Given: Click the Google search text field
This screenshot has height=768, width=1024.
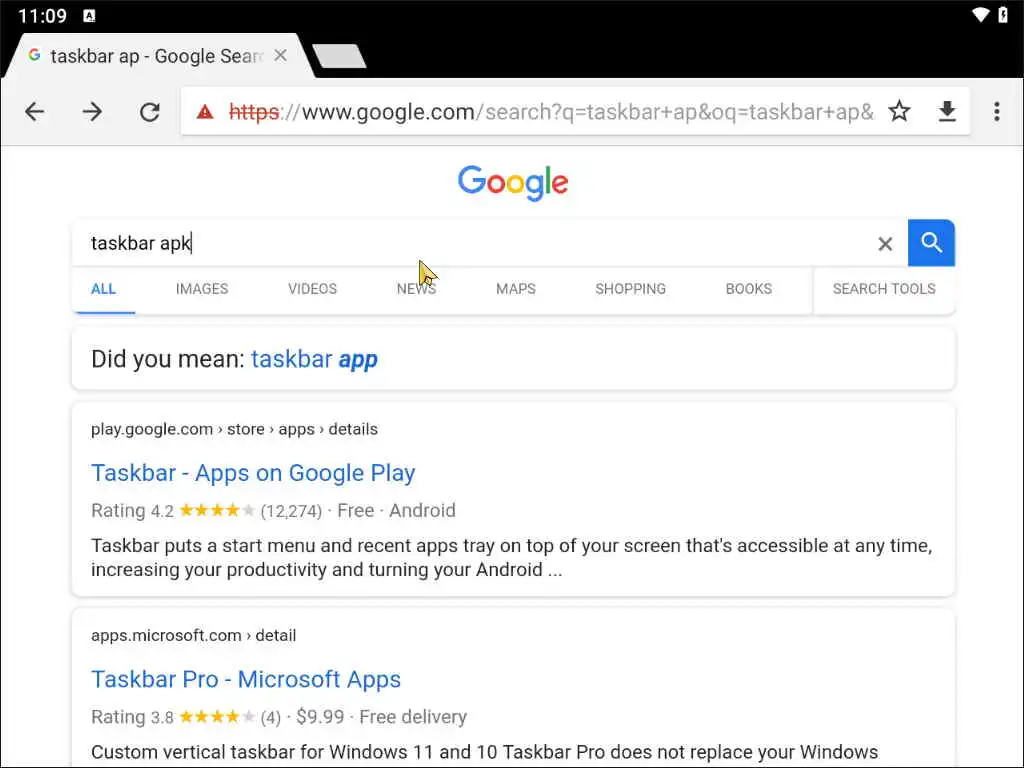Looking at the screenshot, I should point(480,243).
